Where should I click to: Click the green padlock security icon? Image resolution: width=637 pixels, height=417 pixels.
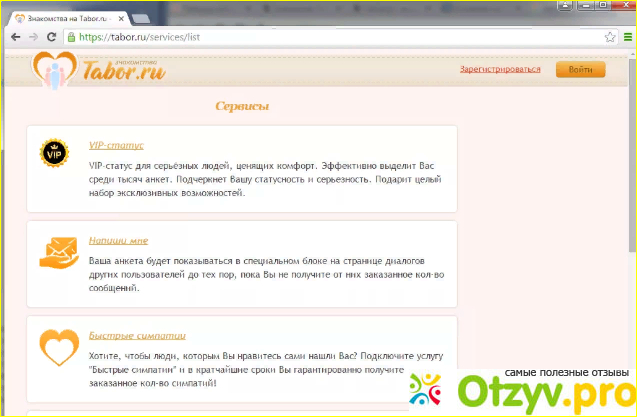[x=71, y=37]
